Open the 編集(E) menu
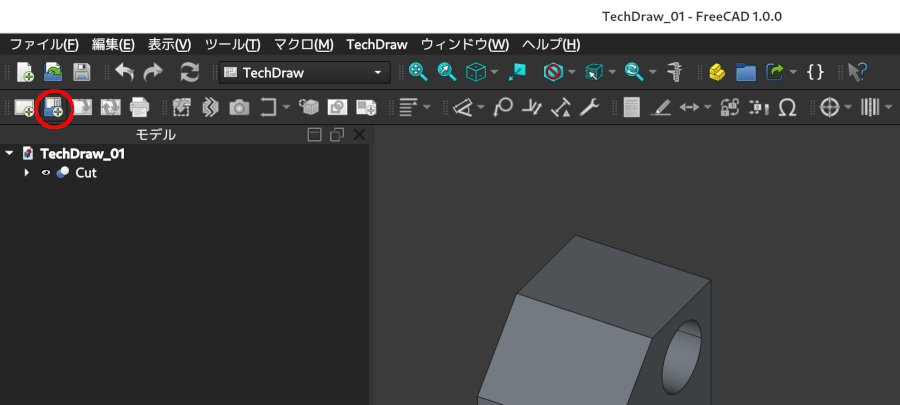900x405 pixels. (113, 44)
